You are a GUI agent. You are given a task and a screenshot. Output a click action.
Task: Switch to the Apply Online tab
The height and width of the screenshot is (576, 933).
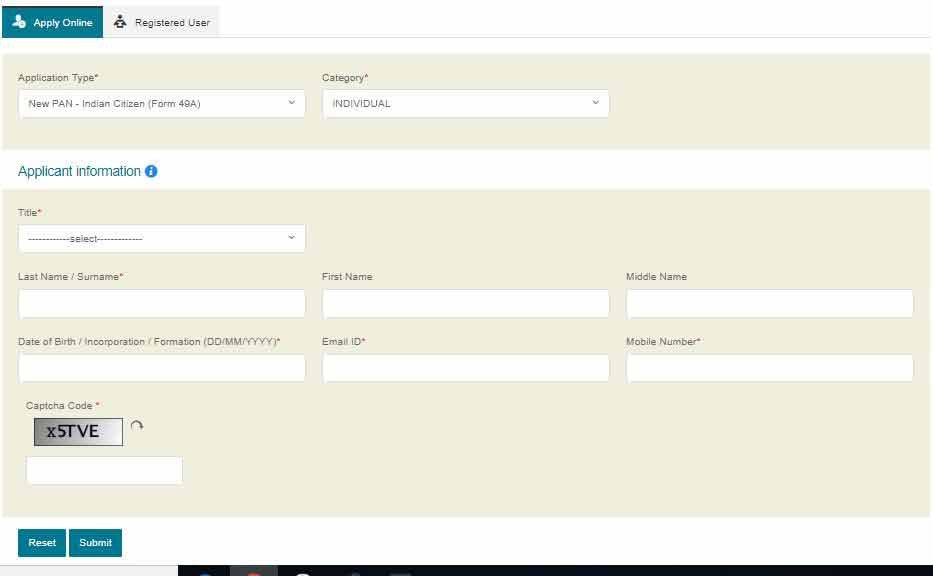[x=52, y=22]
